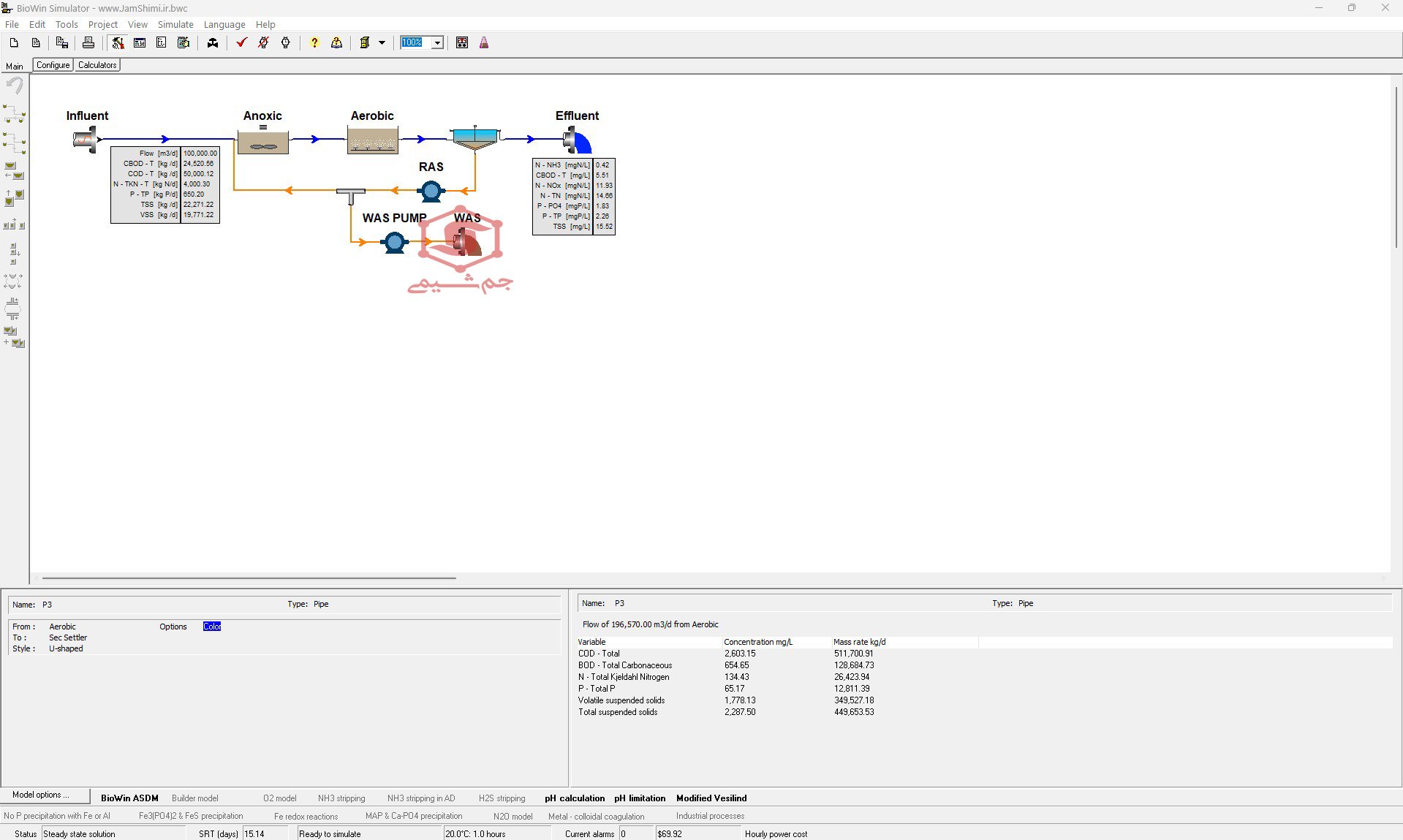Click the help book icon

pos(336,43)
